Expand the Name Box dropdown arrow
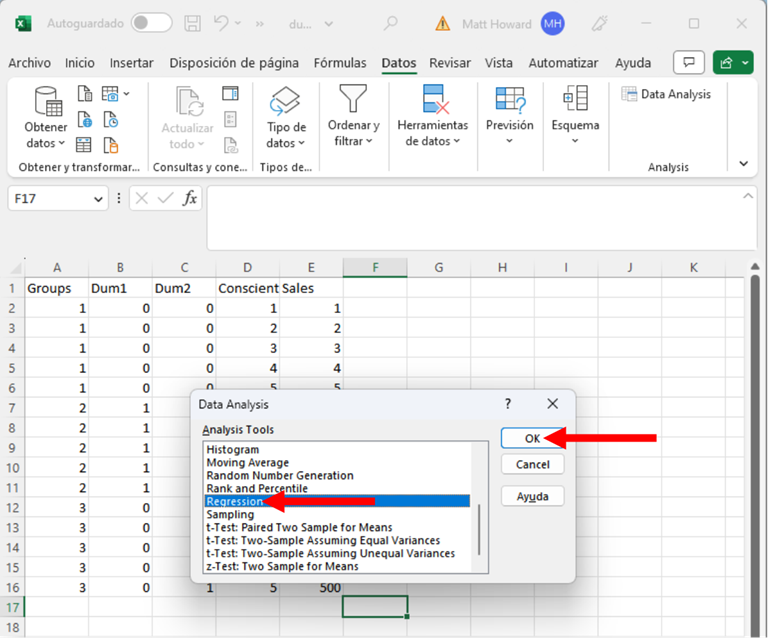768x638 pixels. point(98,199)
